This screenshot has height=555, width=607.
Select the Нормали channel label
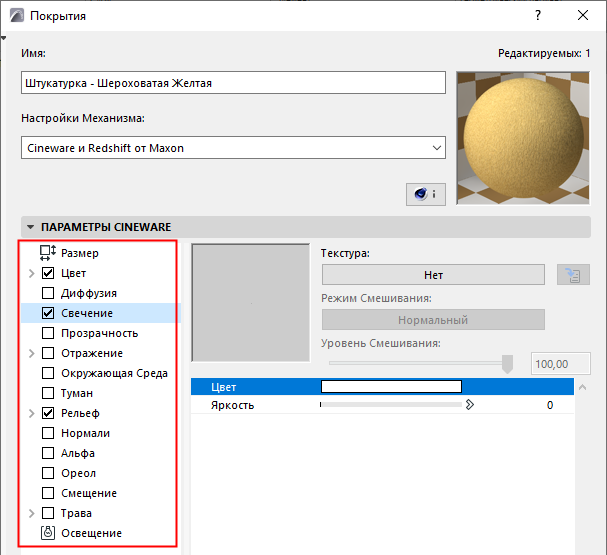(85, 433)
